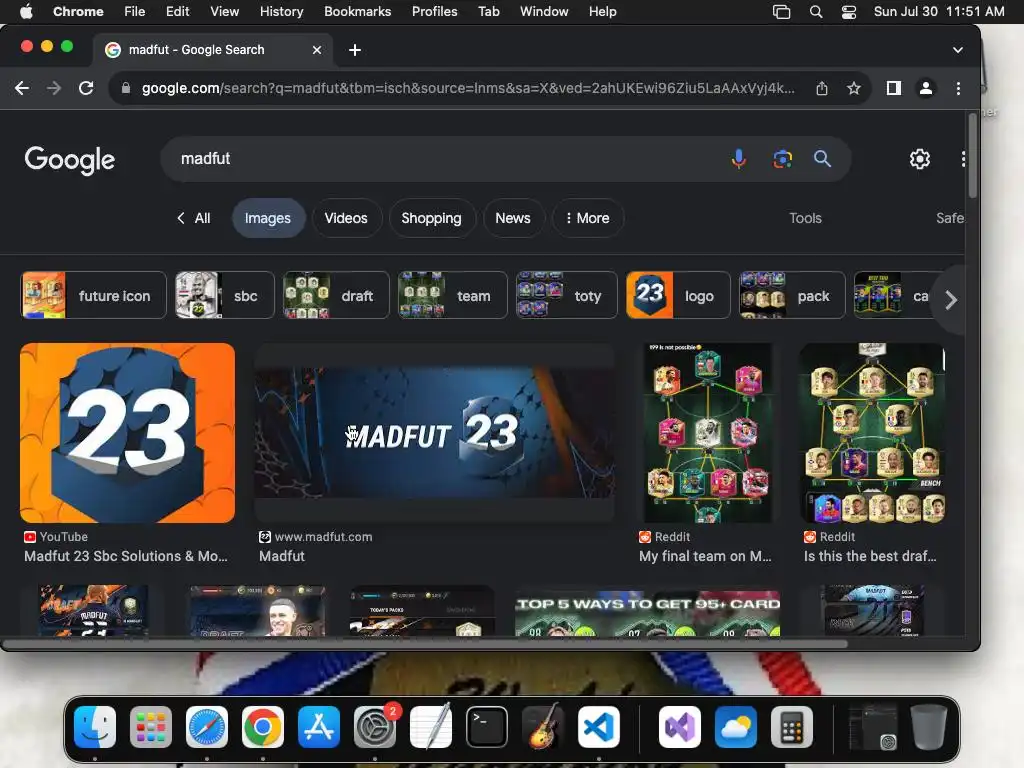
Task: Click the share icon in address bar
Action: (822, 88)
